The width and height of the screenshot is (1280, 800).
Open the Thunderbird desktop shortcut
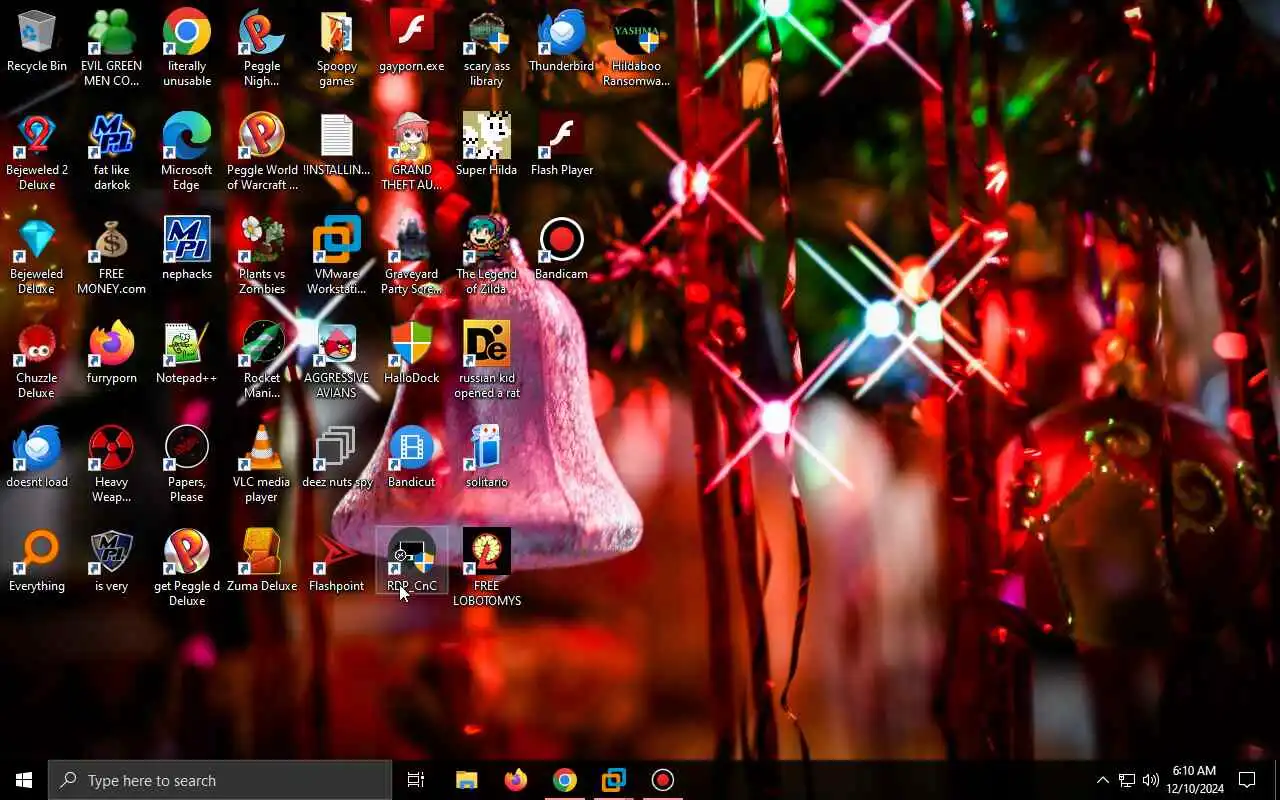(x=562, y=42)
